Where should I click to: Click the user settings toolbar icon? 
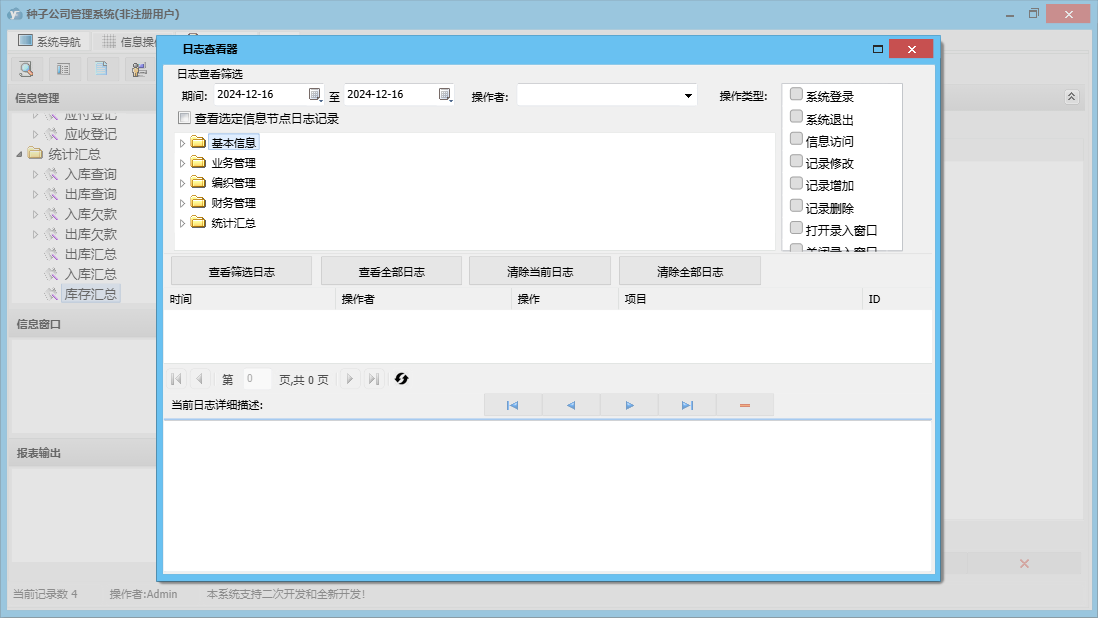(x=139, y=69)
